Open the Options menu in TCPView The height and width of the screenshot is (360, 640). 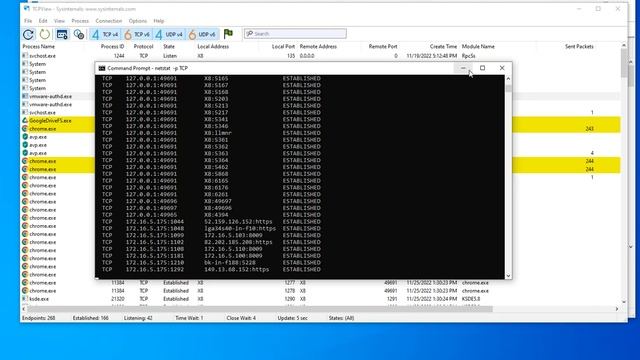(138, 21)
